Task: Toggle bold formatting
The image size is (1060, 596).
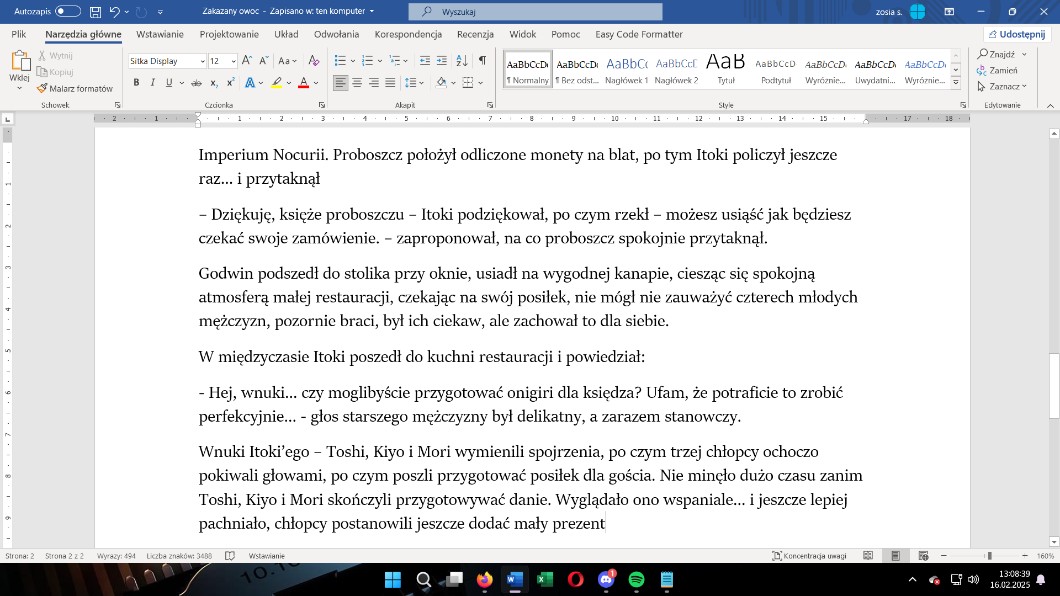Action: click(x=135, y=83)
